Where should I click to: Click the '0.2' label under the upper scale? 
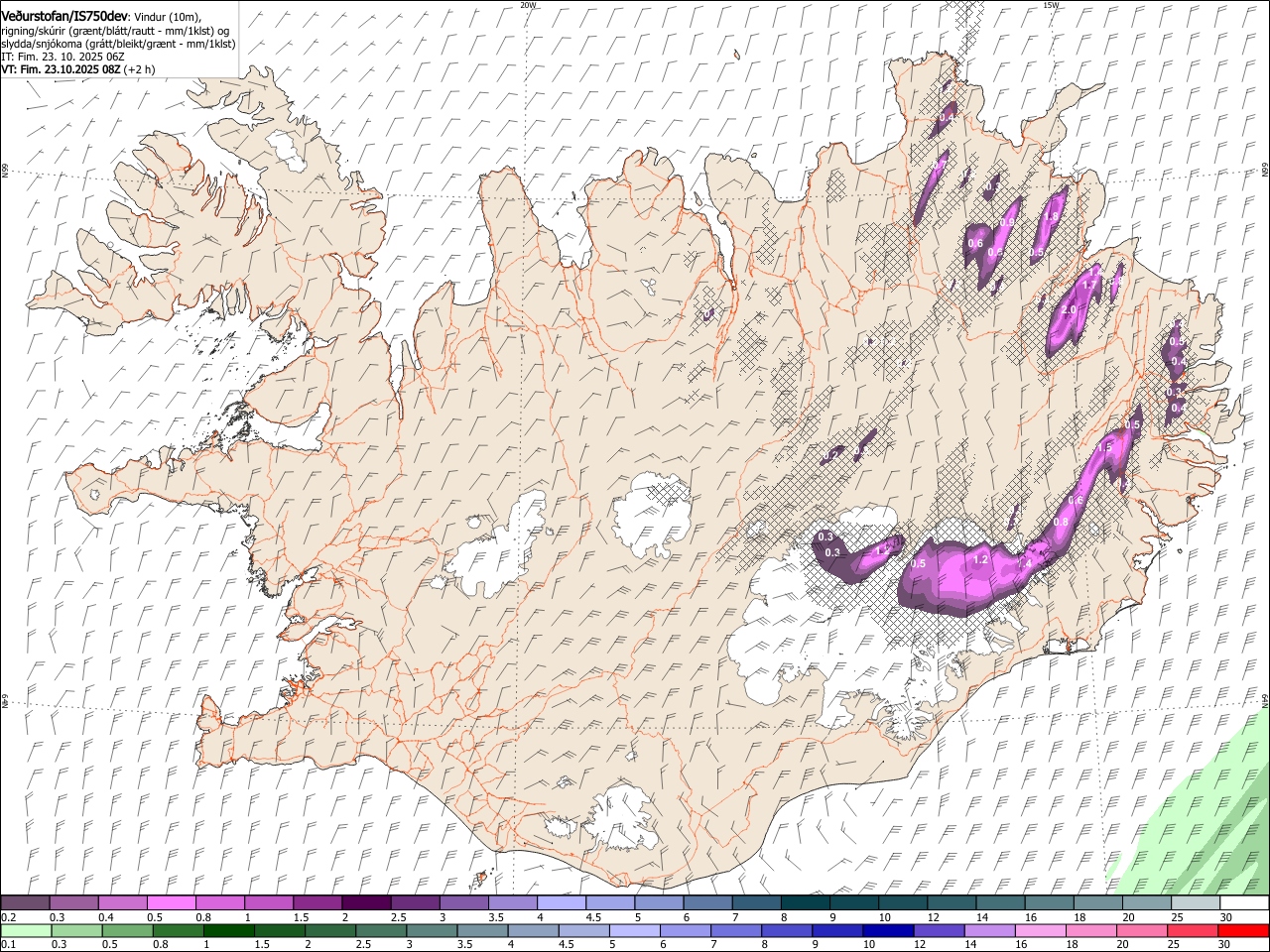click(x=9, y=917)
